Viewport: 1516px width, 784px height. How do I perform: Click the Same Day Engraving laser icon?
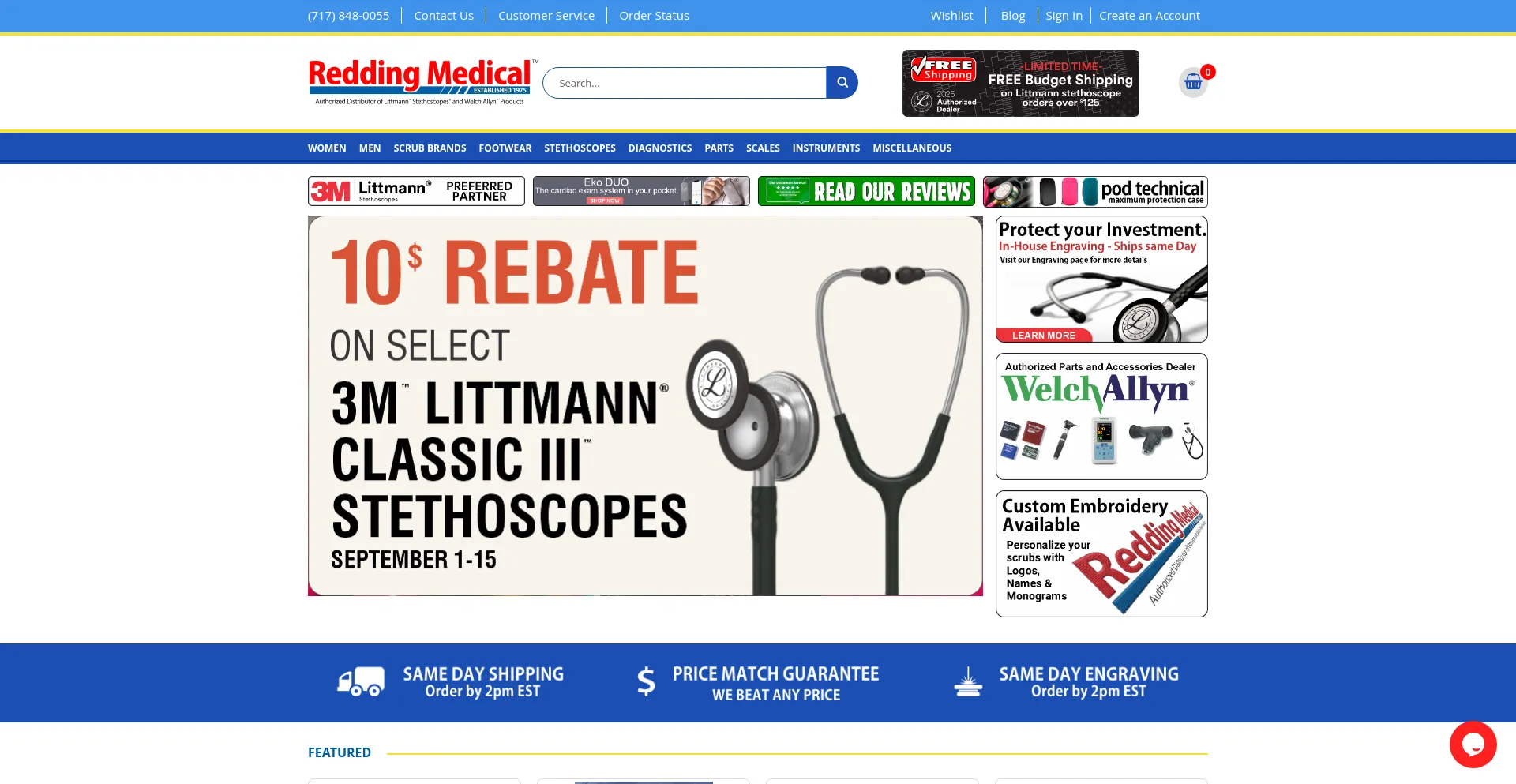(968, 681)
